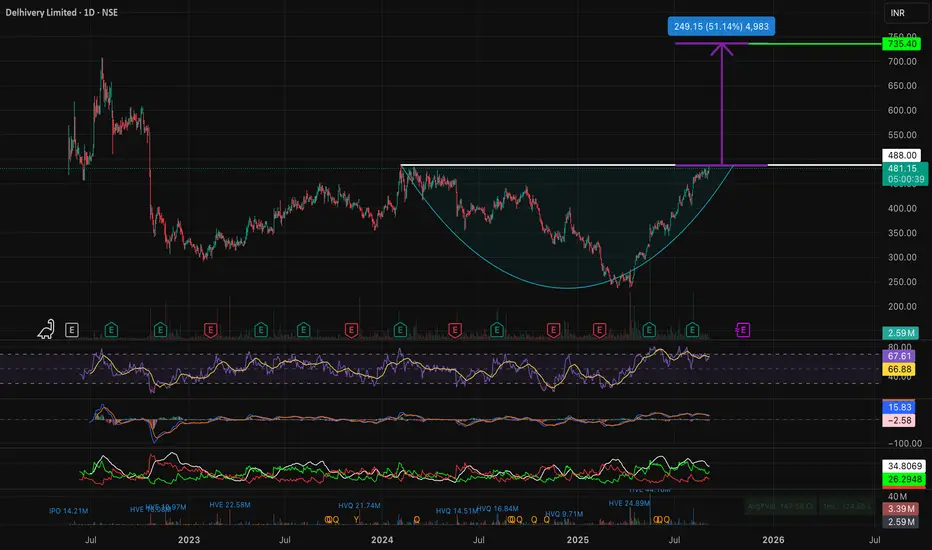This screenshot has width=932, height=550.
Task: Click the HVQ 9.71M volume annotation
Action: click(564, 514)
